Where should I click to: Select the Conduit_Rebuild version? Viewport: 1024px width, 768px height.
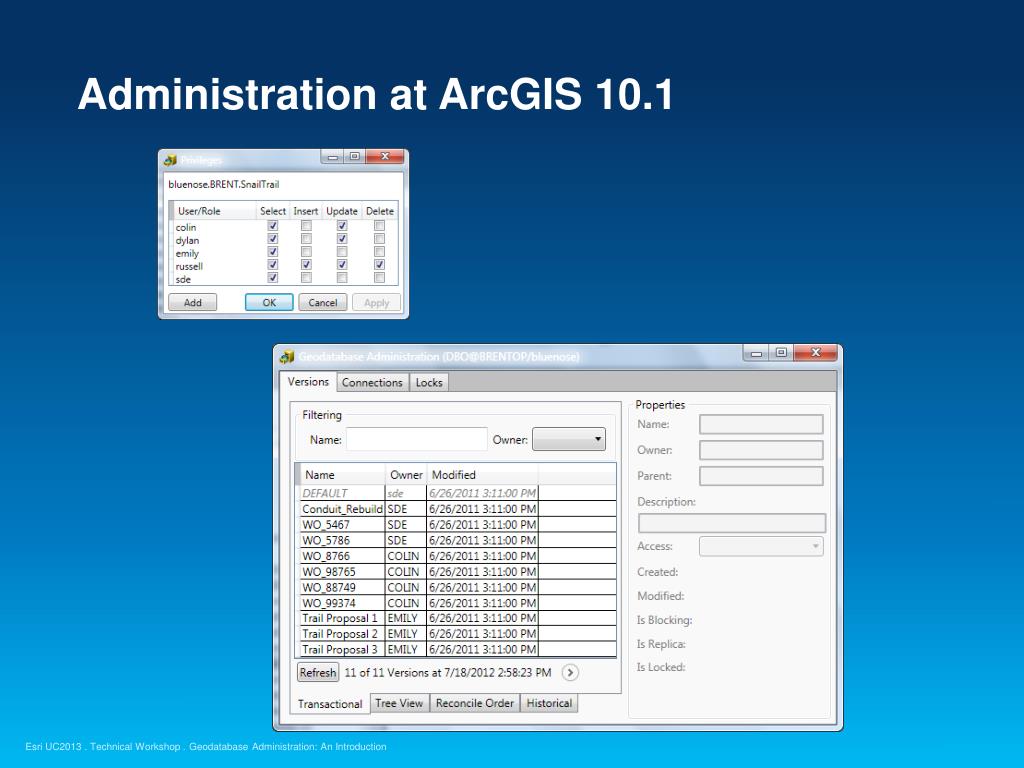pyautogui.click(x=458, y=509)
